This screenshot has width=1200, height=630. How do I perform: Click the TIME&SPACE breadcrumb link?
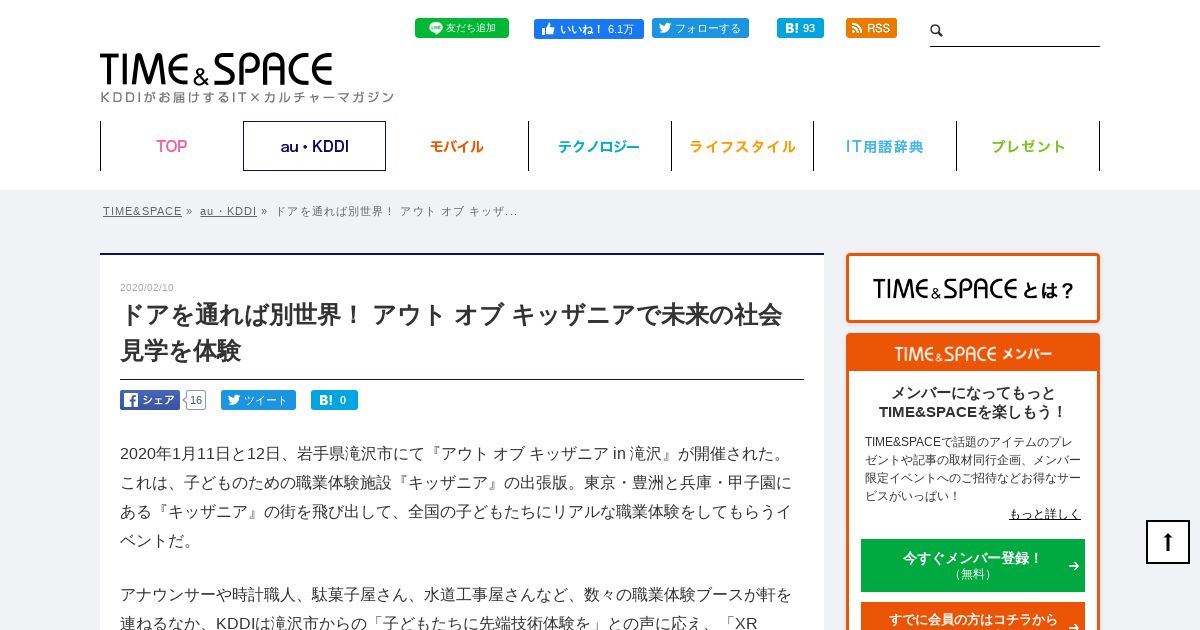tap(142, 211)
